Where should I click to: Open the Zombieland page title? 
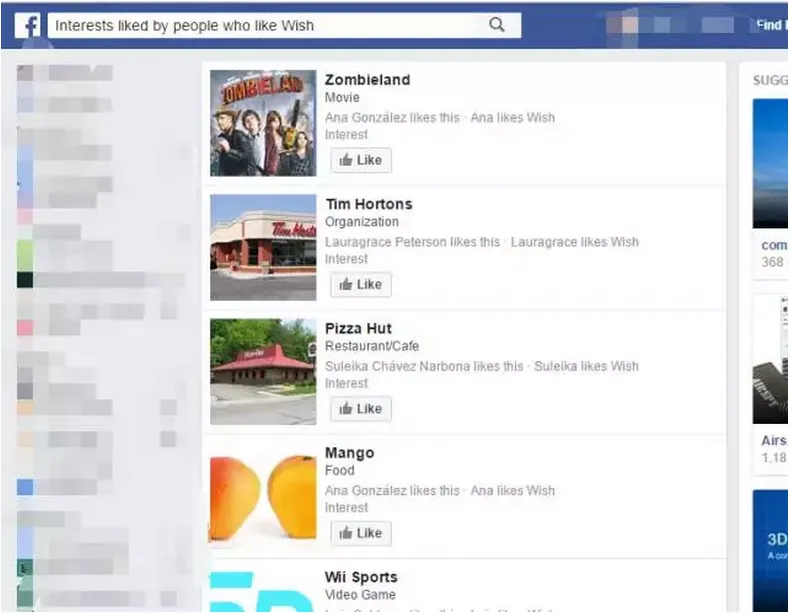tap(367, 80)
